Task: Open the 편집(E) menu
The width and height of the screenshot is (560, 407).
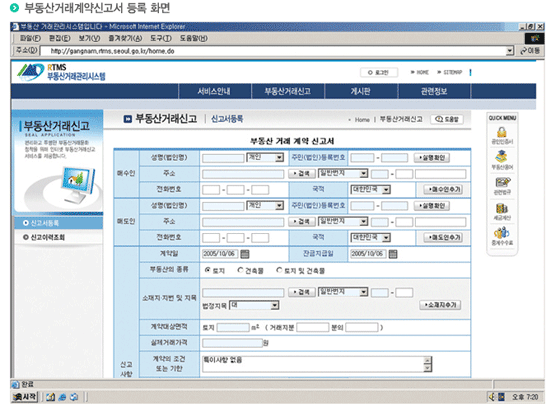Action: [x=60, y=38]
